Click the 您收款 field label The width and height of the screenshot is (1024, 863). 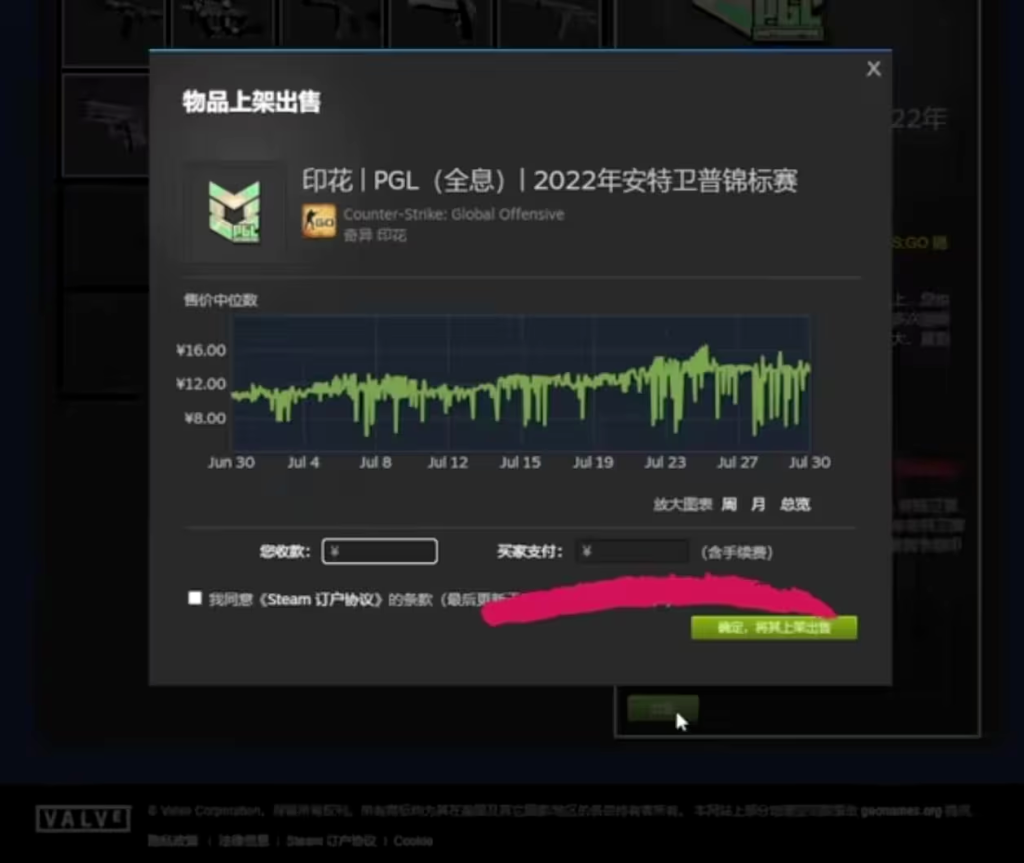pyautogui.click(x=285, y=551)
